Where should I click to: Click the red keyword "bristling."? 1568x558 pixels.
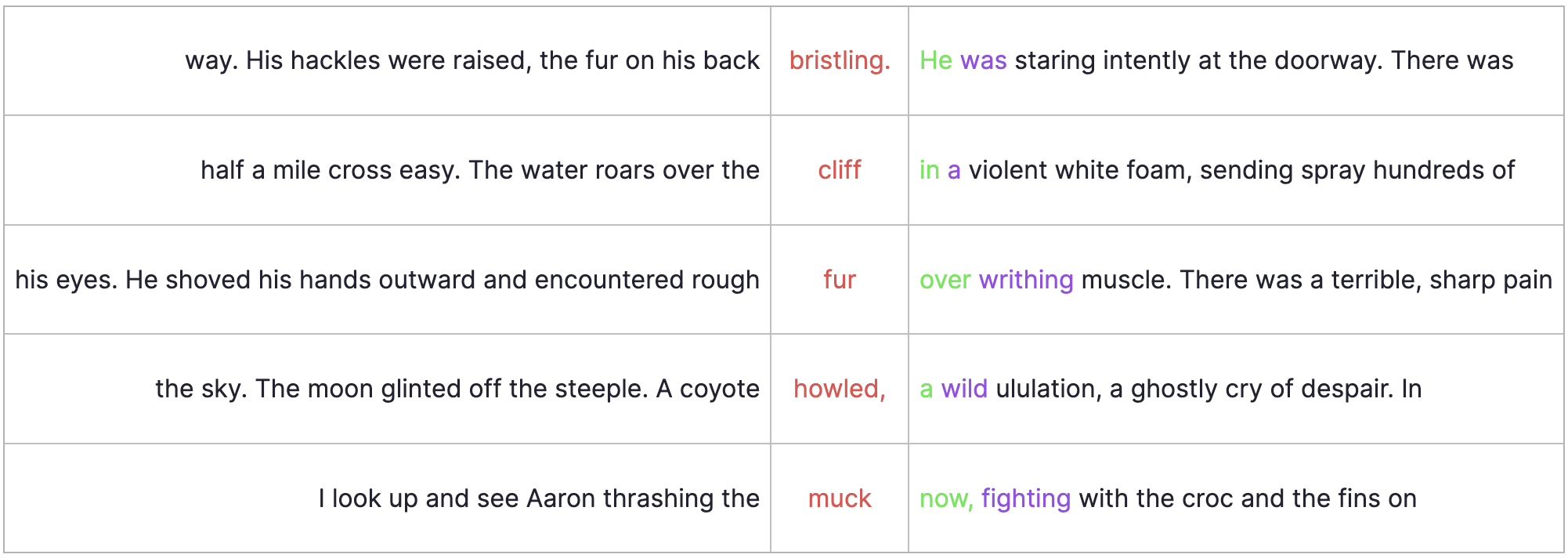click(x=839, y=60)
